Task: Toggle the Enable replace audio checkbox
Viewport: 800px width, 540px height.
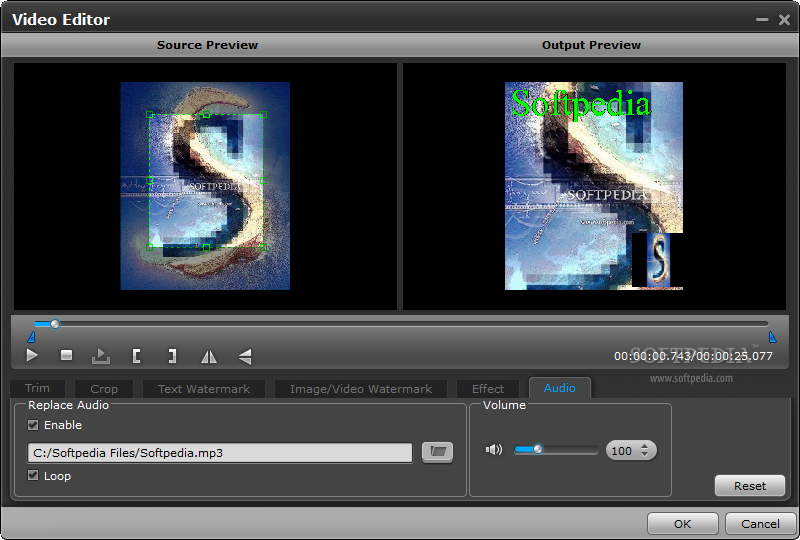Action: coord(33,425)
